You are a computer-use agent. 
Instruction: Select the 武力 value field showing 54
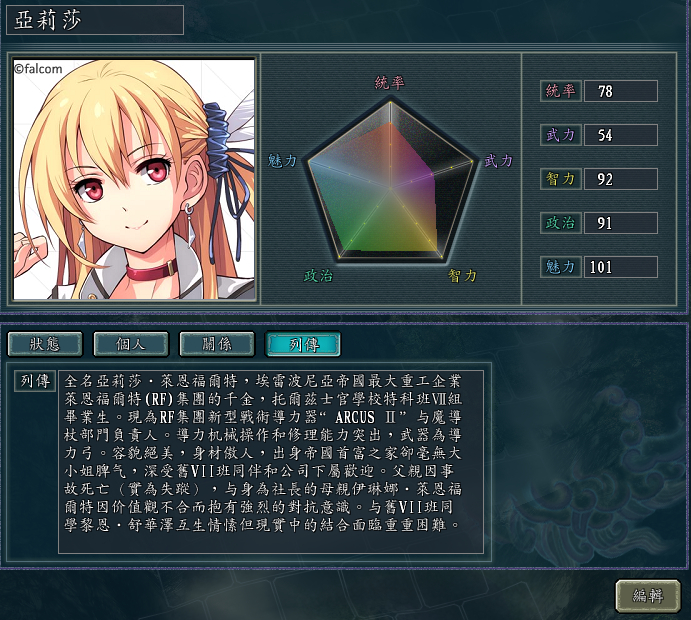(x=620, y=135)
